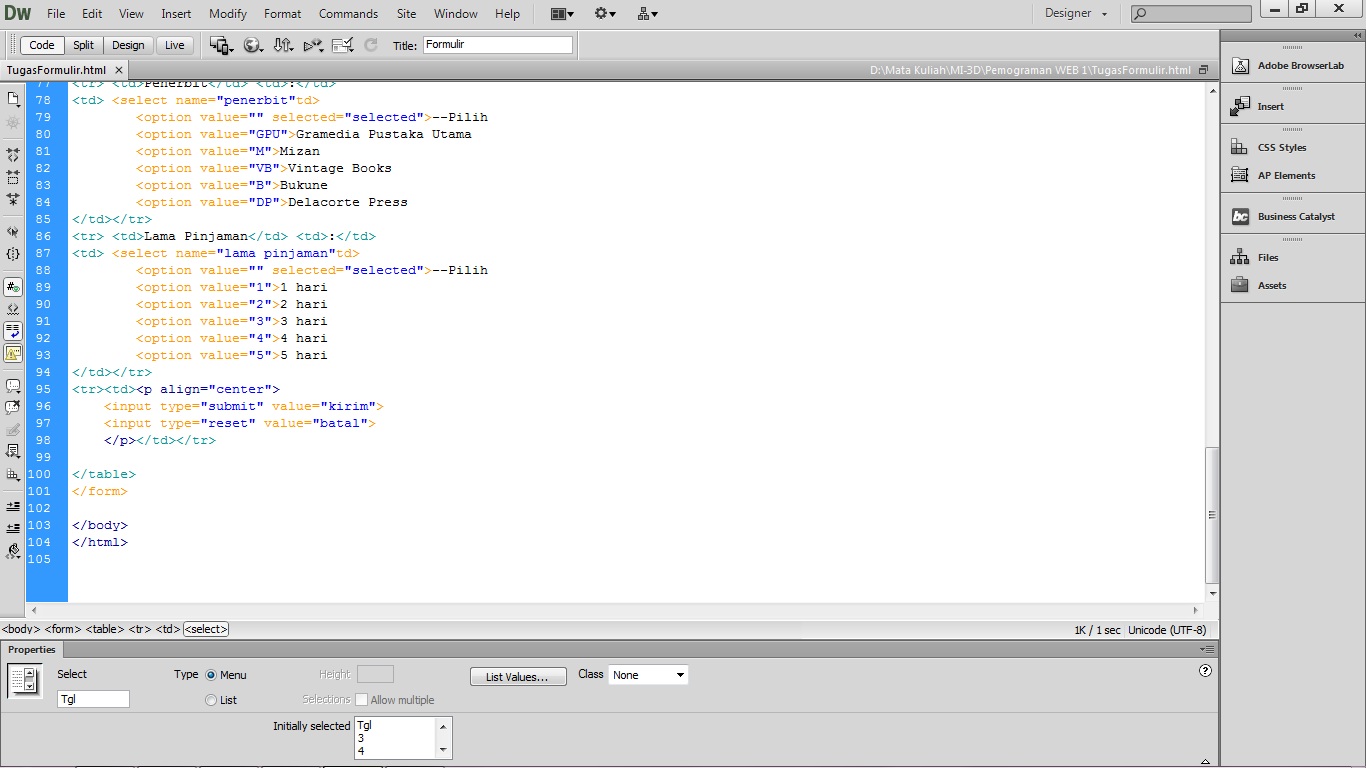Viewport: 1366px width, 768px height.
Task: Open Properties panel options menu icon
Action: click(1208, 649)
